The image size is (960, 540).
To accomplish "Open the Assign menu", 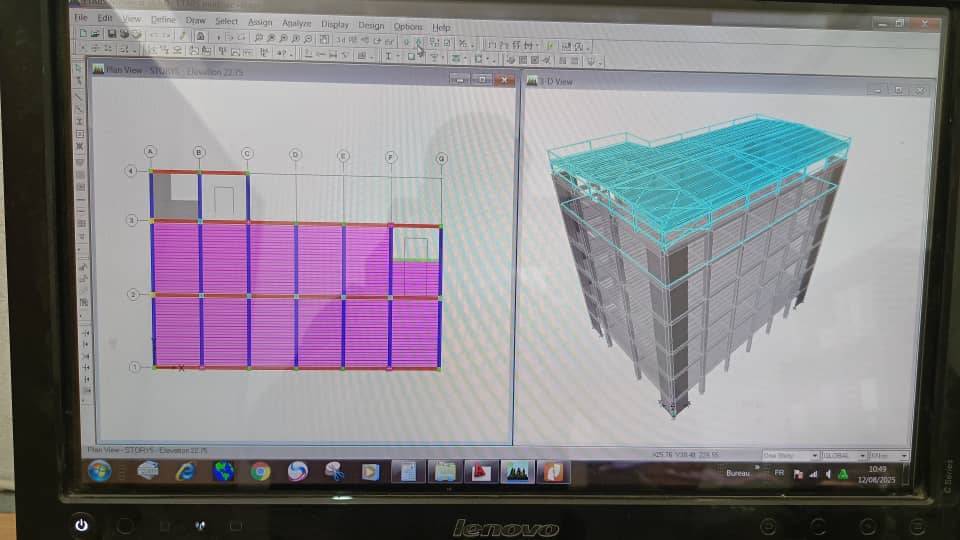I will coord(260,22).
